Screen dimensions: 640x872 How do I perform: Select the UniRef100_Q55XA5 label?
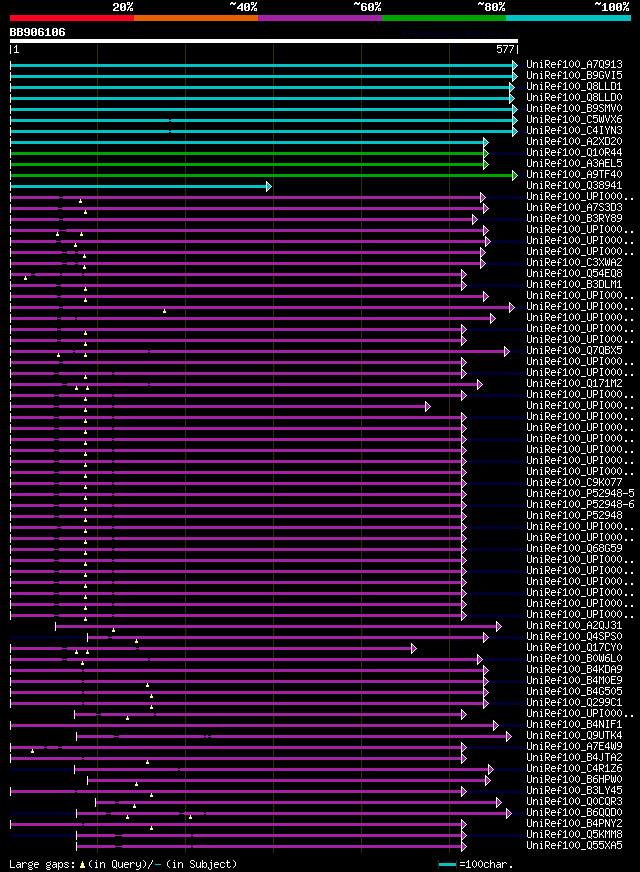(x=574, y=846)
